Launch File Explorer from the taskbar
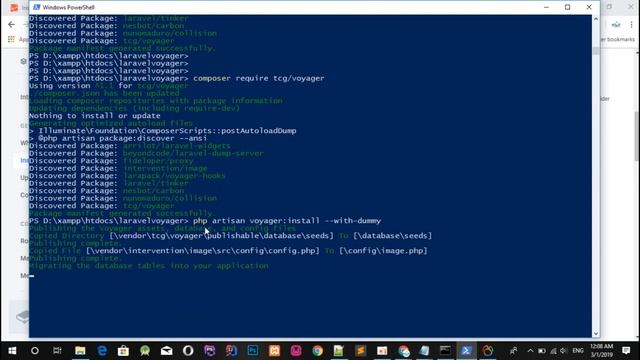 [x=80, y=351]
